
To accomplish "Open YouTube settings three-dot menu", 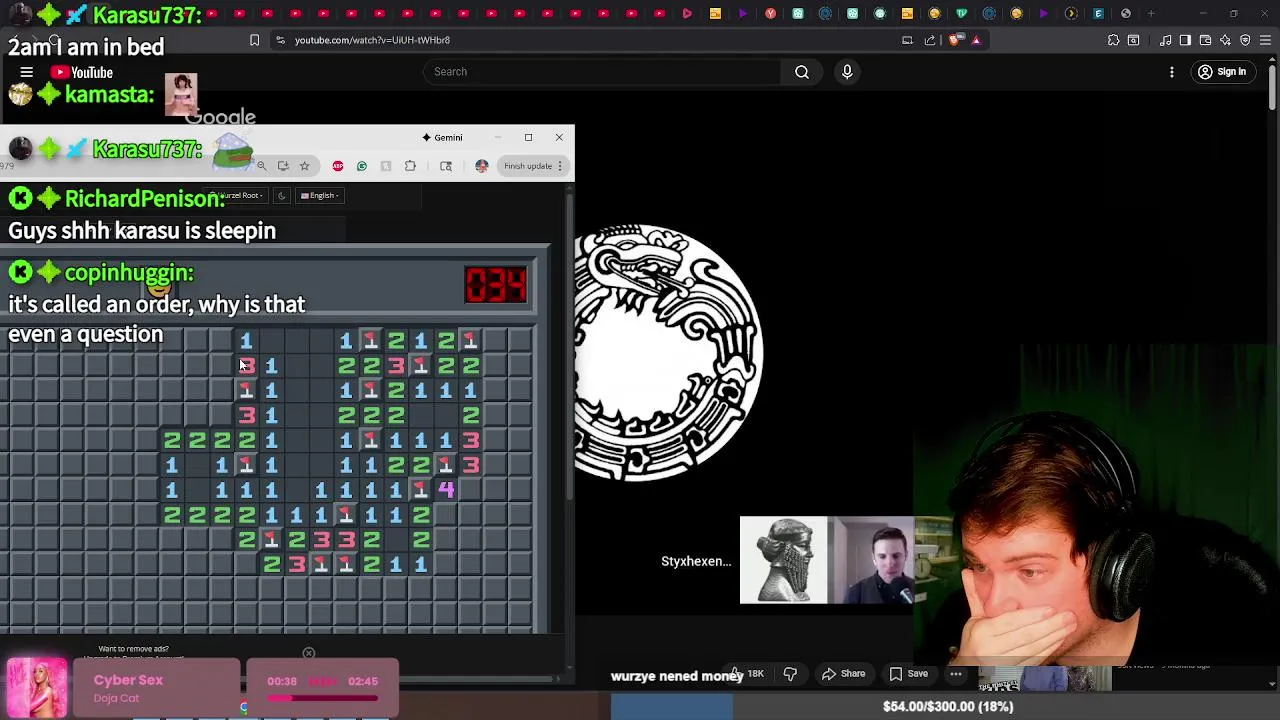I will click(1172, 72).
